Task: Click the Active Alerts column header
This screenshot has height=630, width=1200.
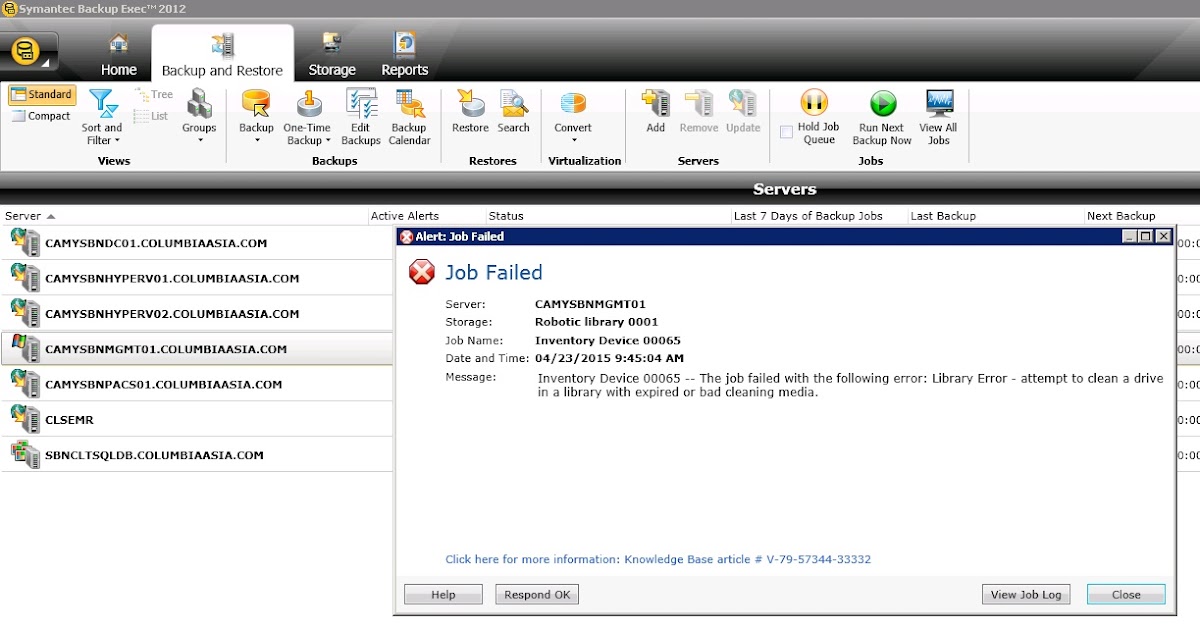Action: [x=404, y=216]
